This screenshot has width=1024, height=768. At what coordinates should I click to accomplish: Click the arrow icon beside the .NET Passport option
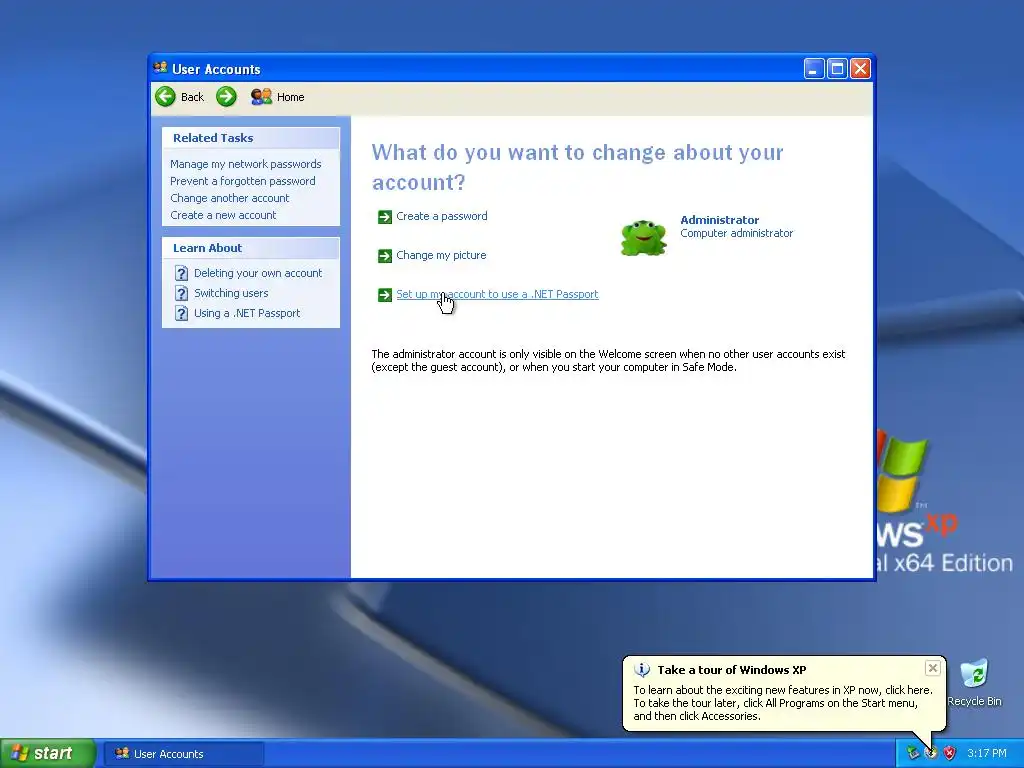point(385,295)
